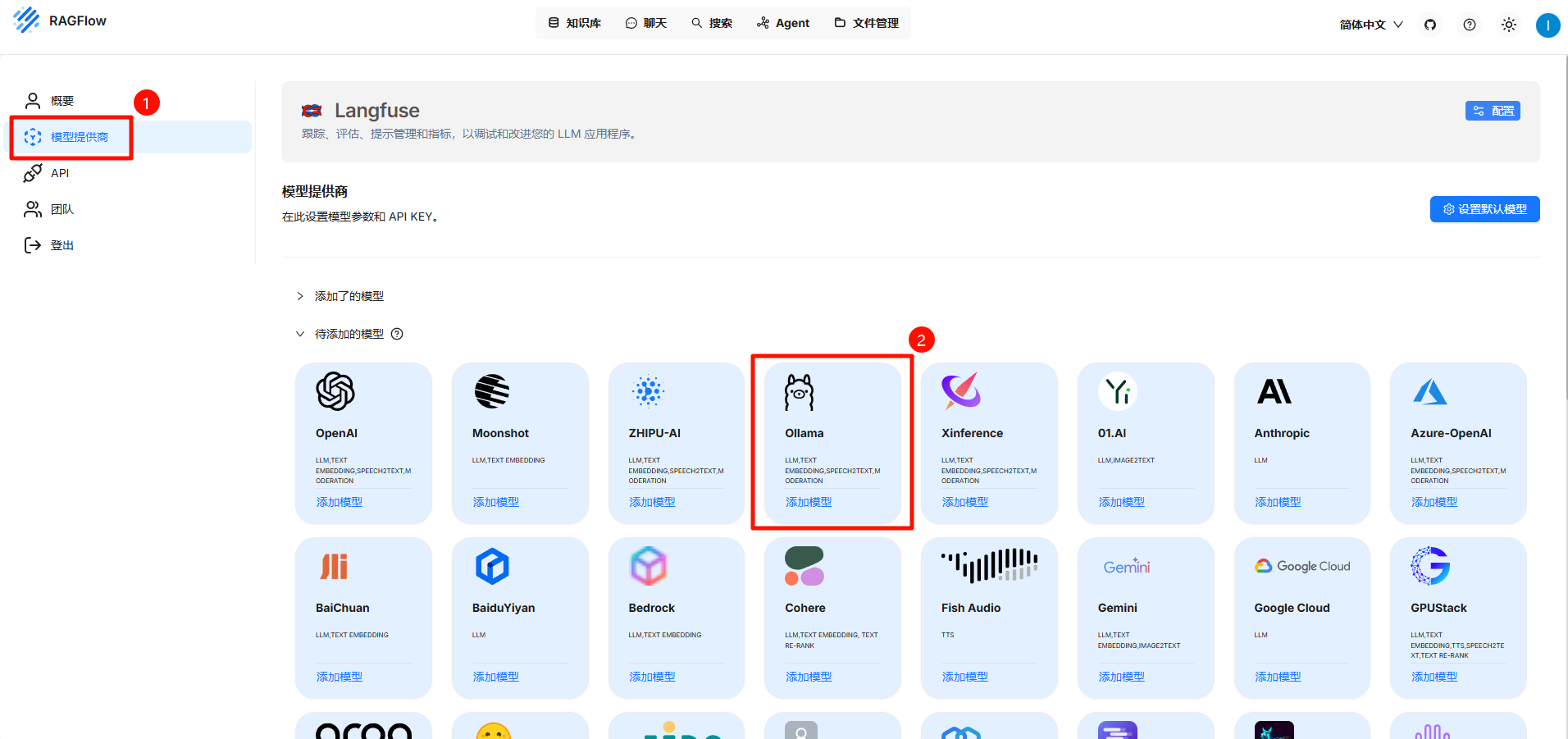
Task: Click the Langfuse 配置 button
Action: pyautogui.click(x=1493, y=111)
